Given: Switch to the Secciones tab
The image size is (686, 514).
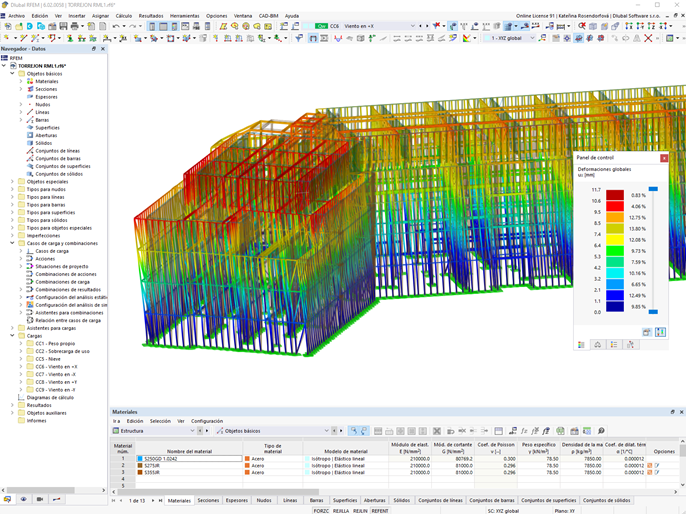Looking at the screenshot, I should point(208,500).
